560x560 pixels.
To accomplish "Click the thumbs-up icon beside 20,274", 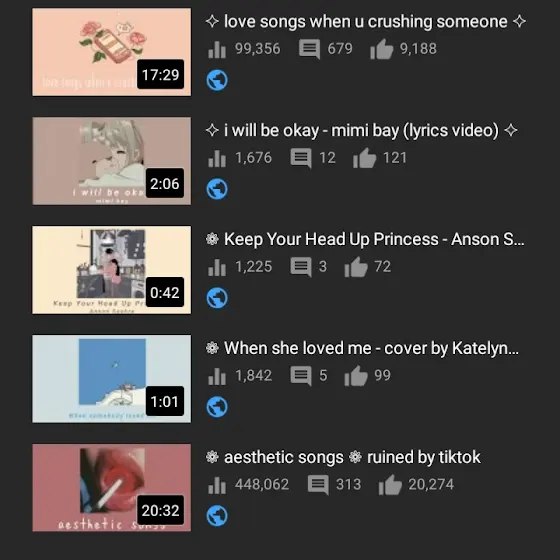I will click(x=390, y=485).
